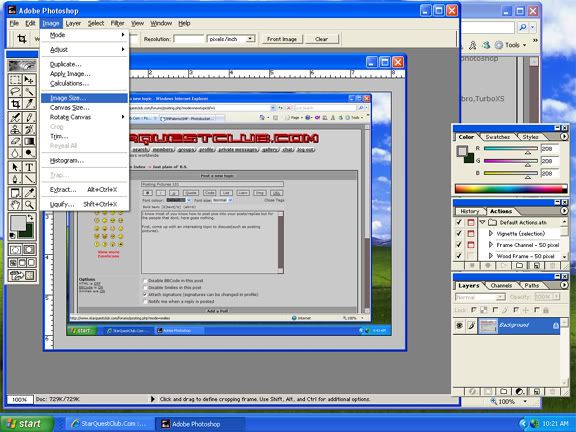Toggle the eye visibility of Background layer
The height and width of the screenshot is (432, 576).
click(x=459, y=325)
